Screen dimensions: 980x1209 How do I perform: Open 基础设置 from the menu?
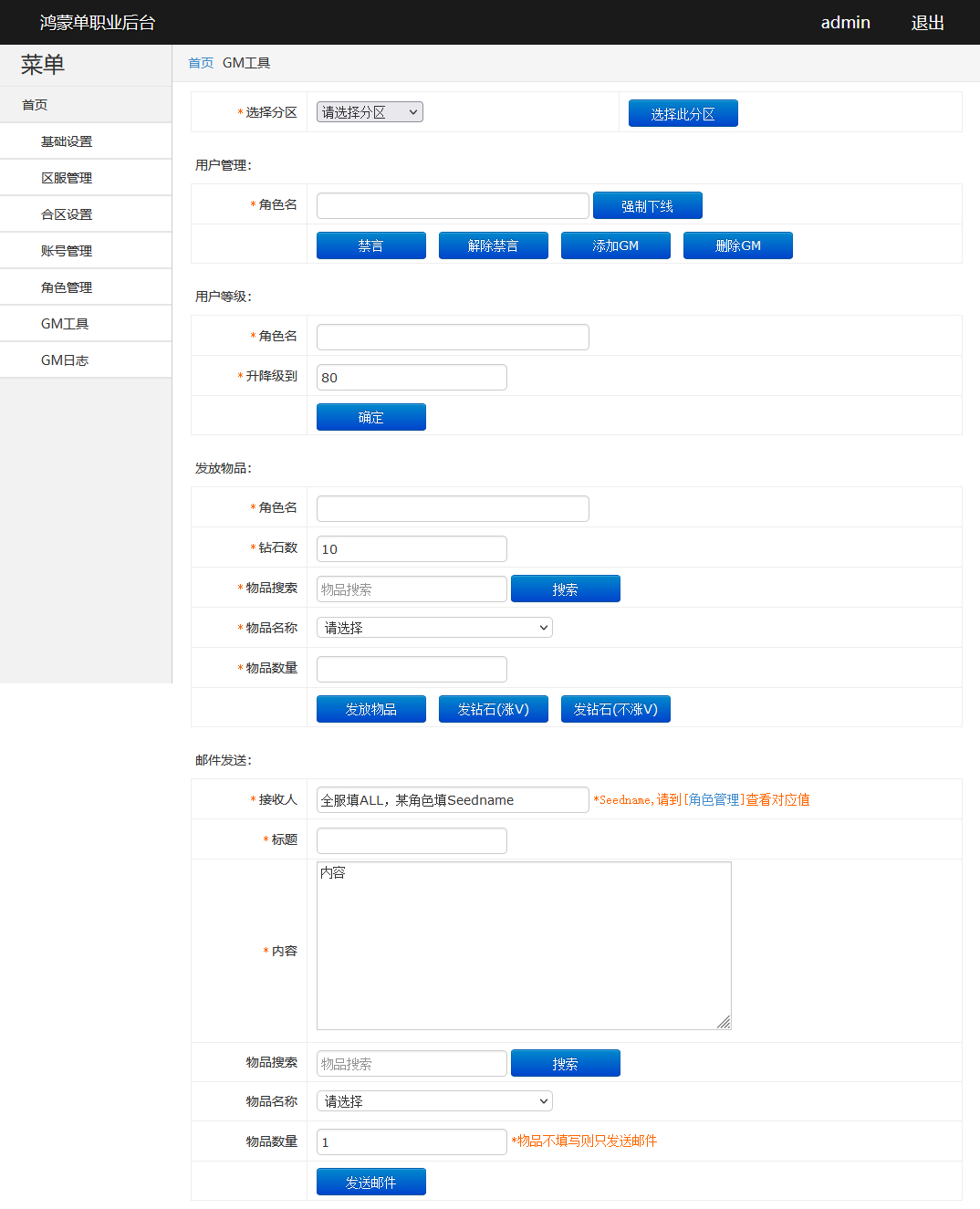click(x=66, y=141)
